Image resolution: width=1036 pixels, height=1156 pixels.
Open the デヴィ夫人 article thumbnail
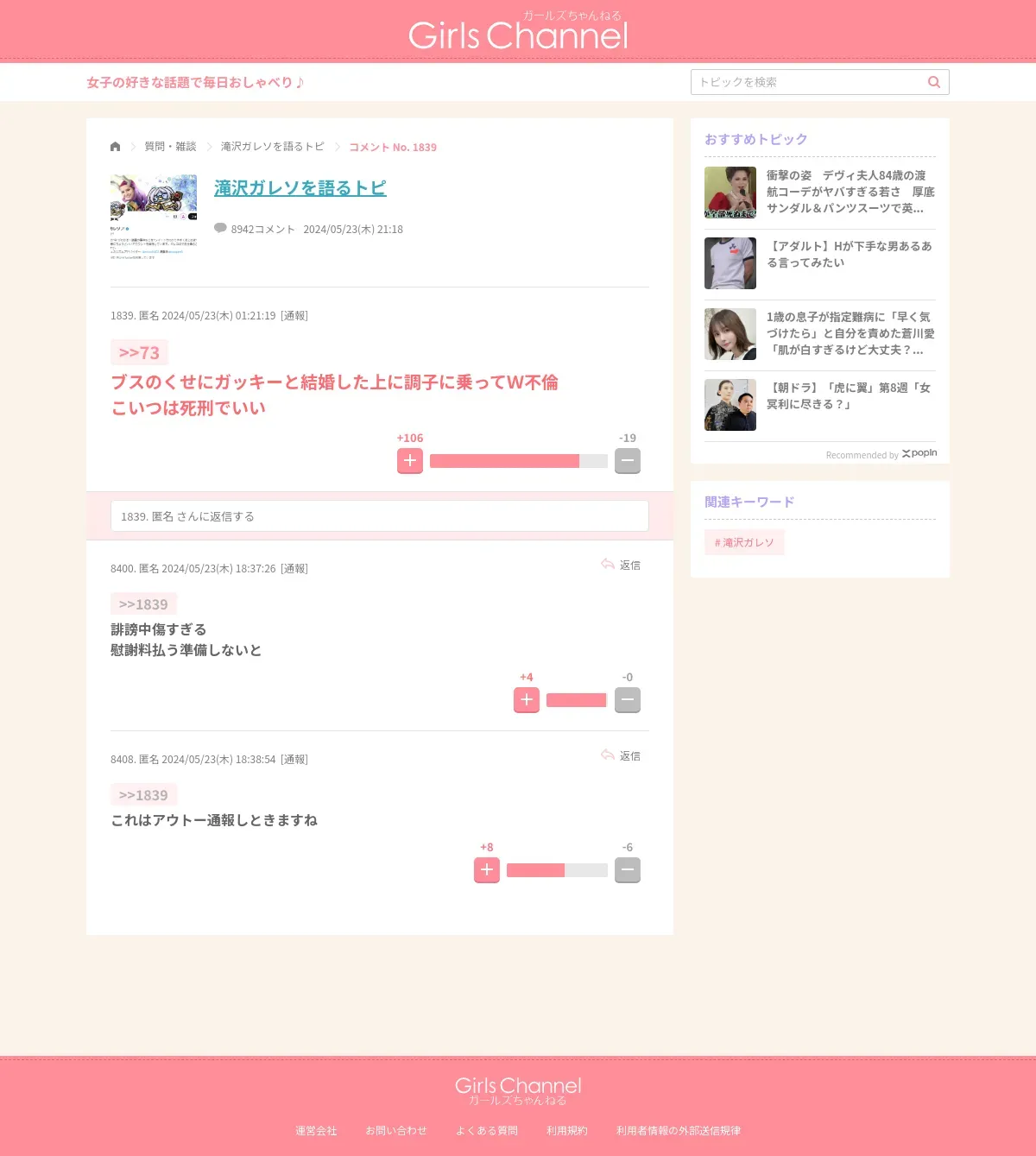pos(730,193)
